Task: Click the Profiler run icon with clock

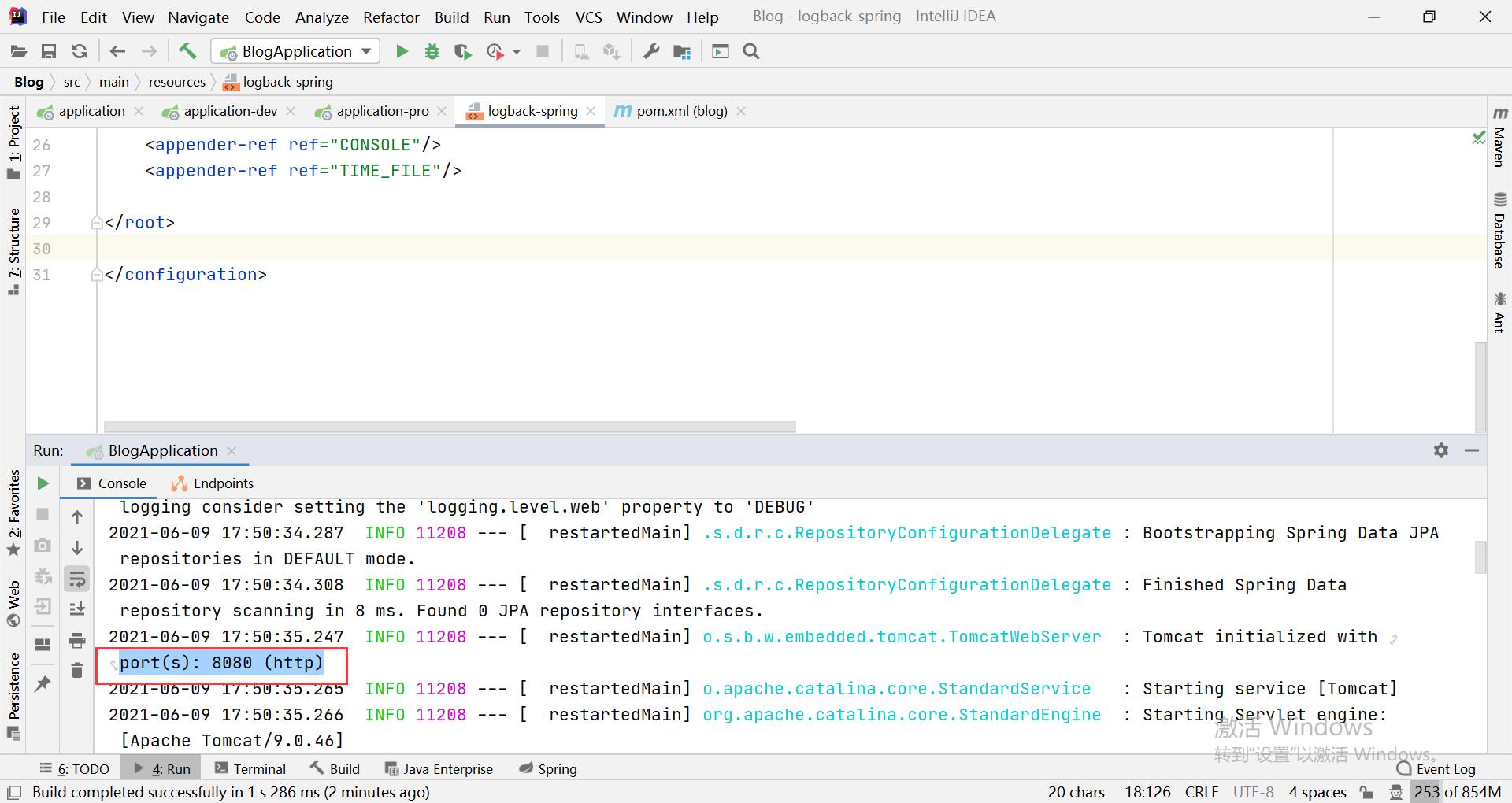Action: (x=495, y=52)
